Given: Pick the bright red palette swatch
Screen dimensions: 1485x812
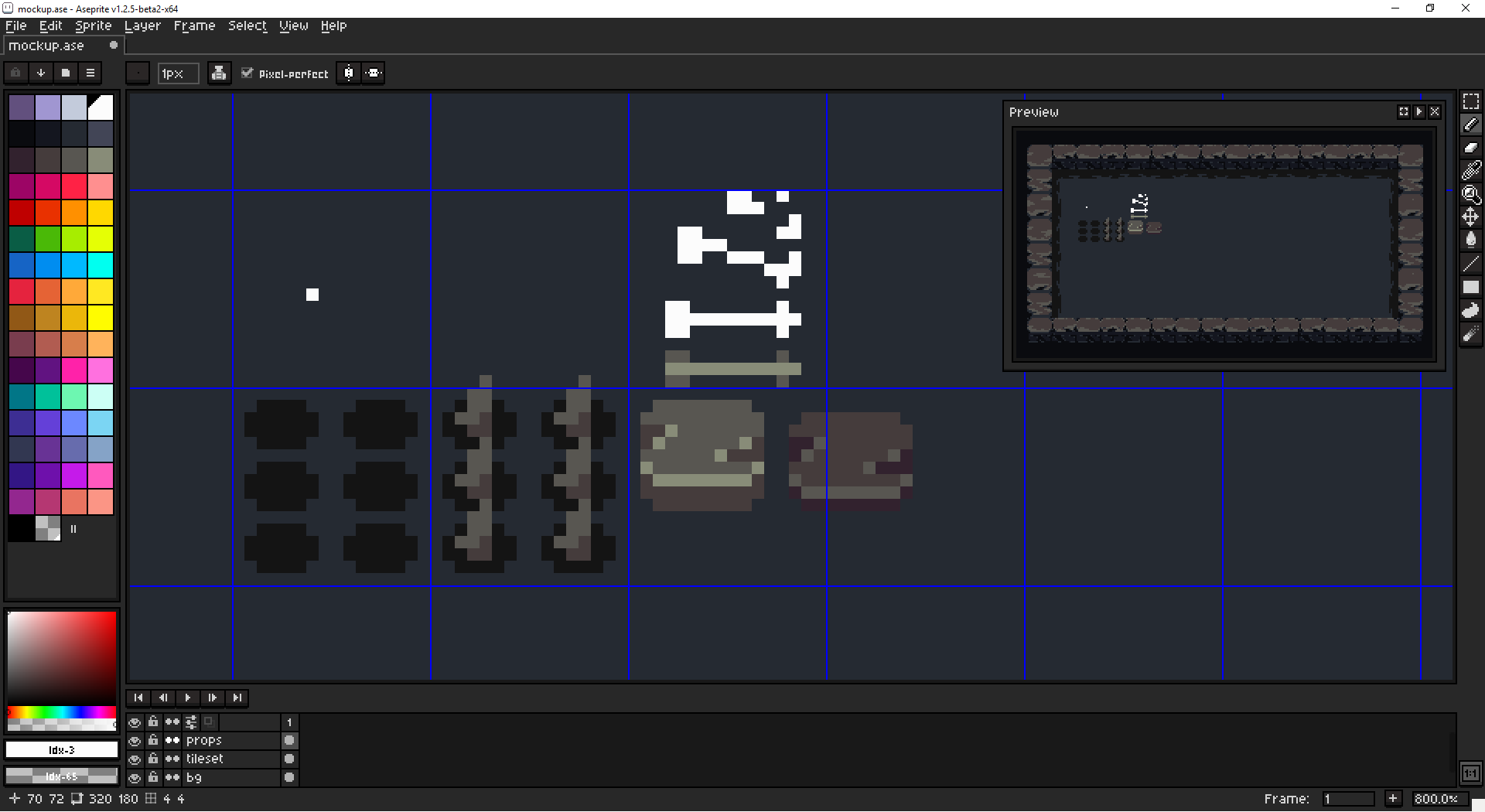Looking at the screenshot, I should (74, 186).
